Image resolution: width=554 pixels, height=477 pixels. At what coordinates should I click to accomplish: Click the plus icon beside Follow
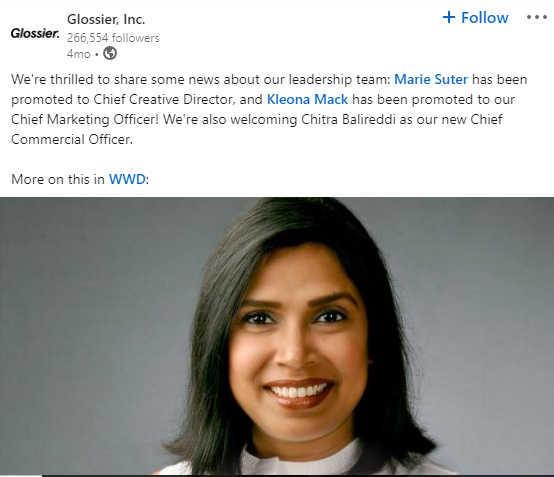tap(449, 17)
